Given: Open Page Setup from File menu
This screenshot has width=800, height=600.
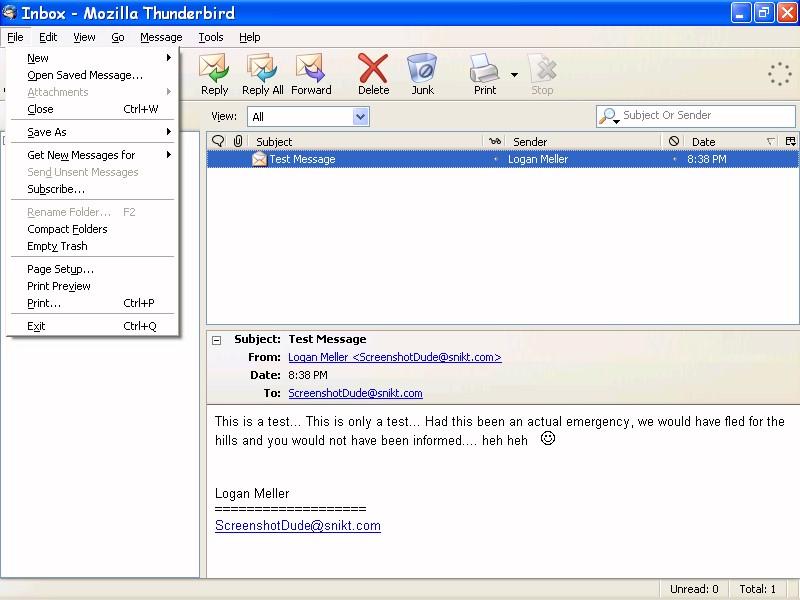Looking at the screenshot, I should [92, 269].
